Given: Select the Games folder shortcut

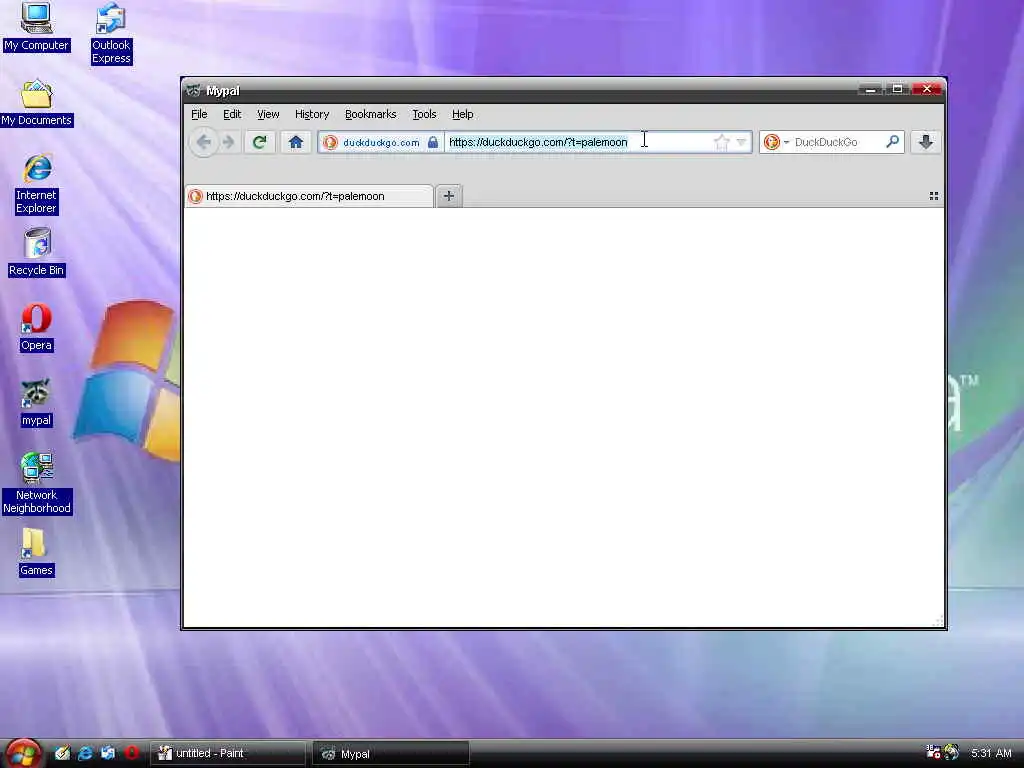Looking at the screenshot, I should point(36,552).
